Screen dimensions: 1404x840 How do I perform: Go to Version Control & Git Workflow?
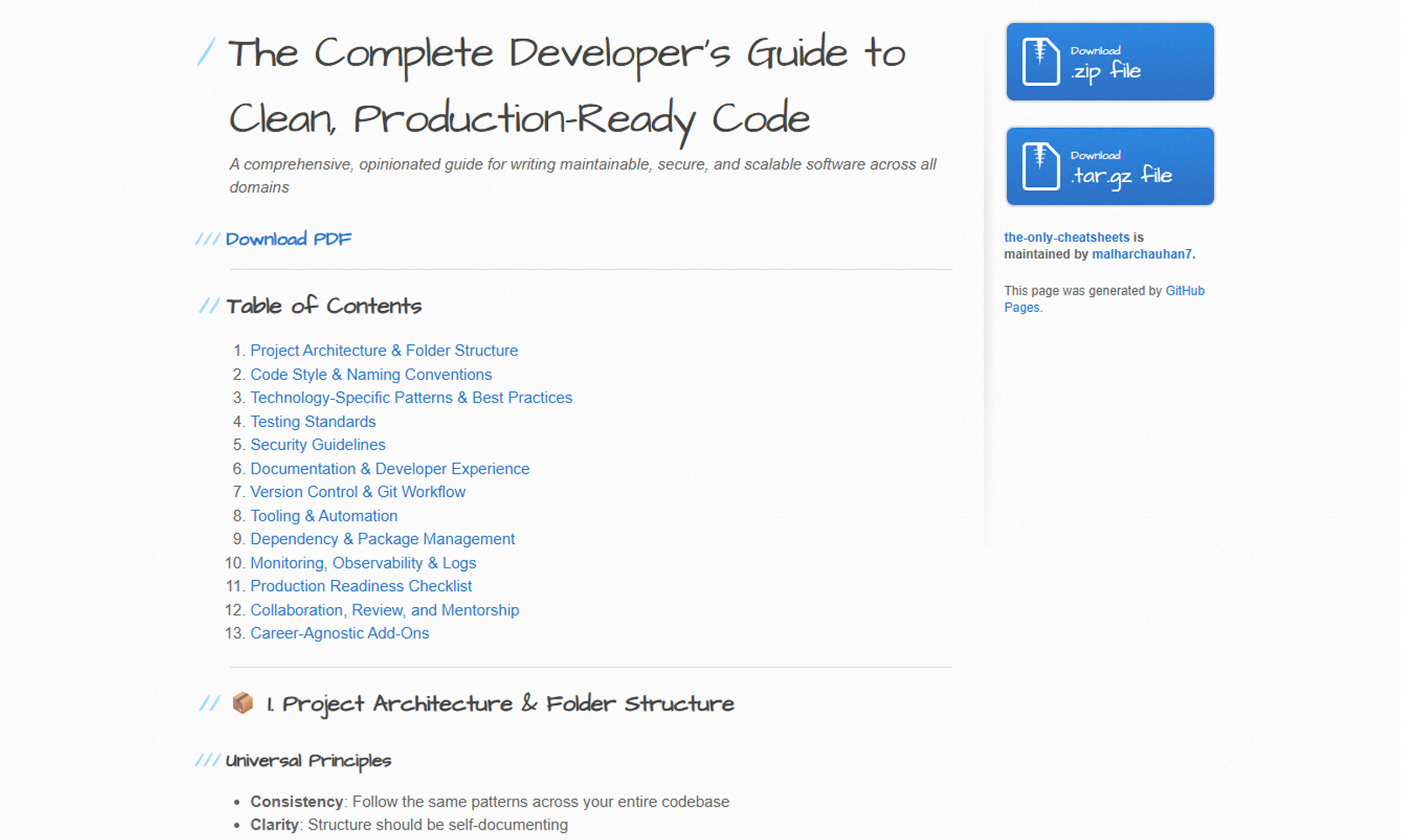click(x=359, y=492)
